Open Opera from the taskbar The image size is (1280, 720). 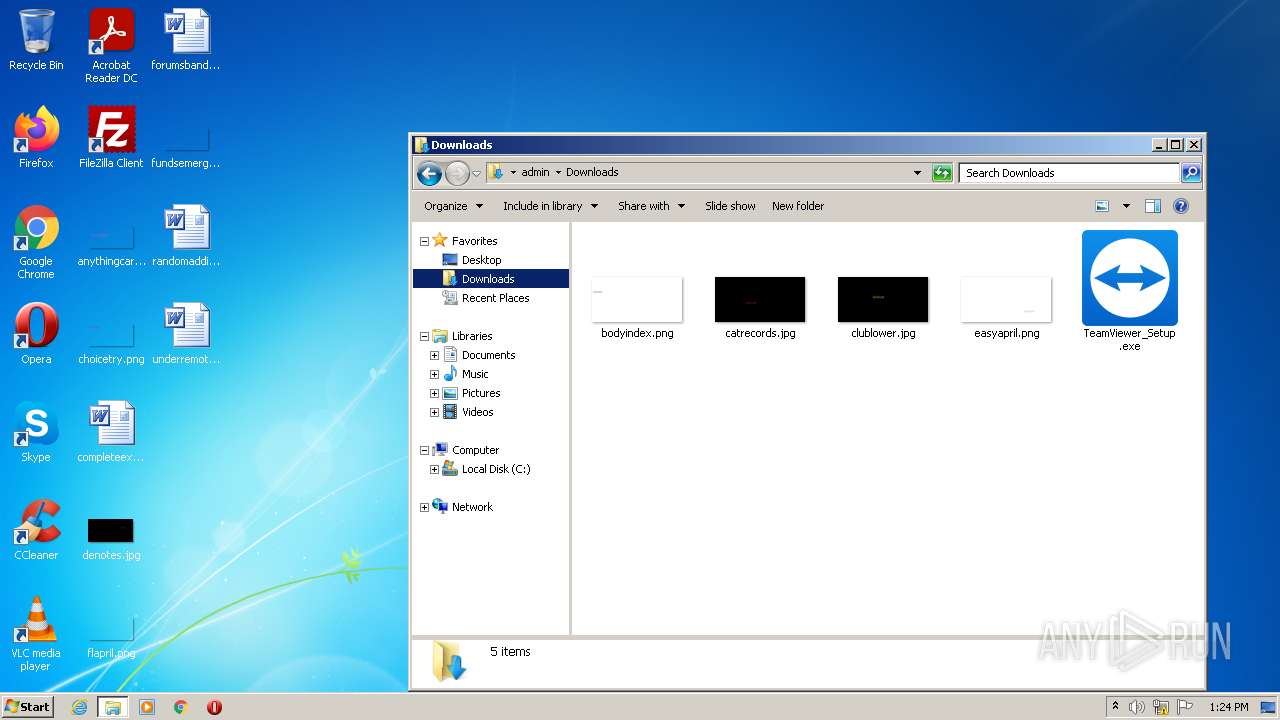point(214,707)
